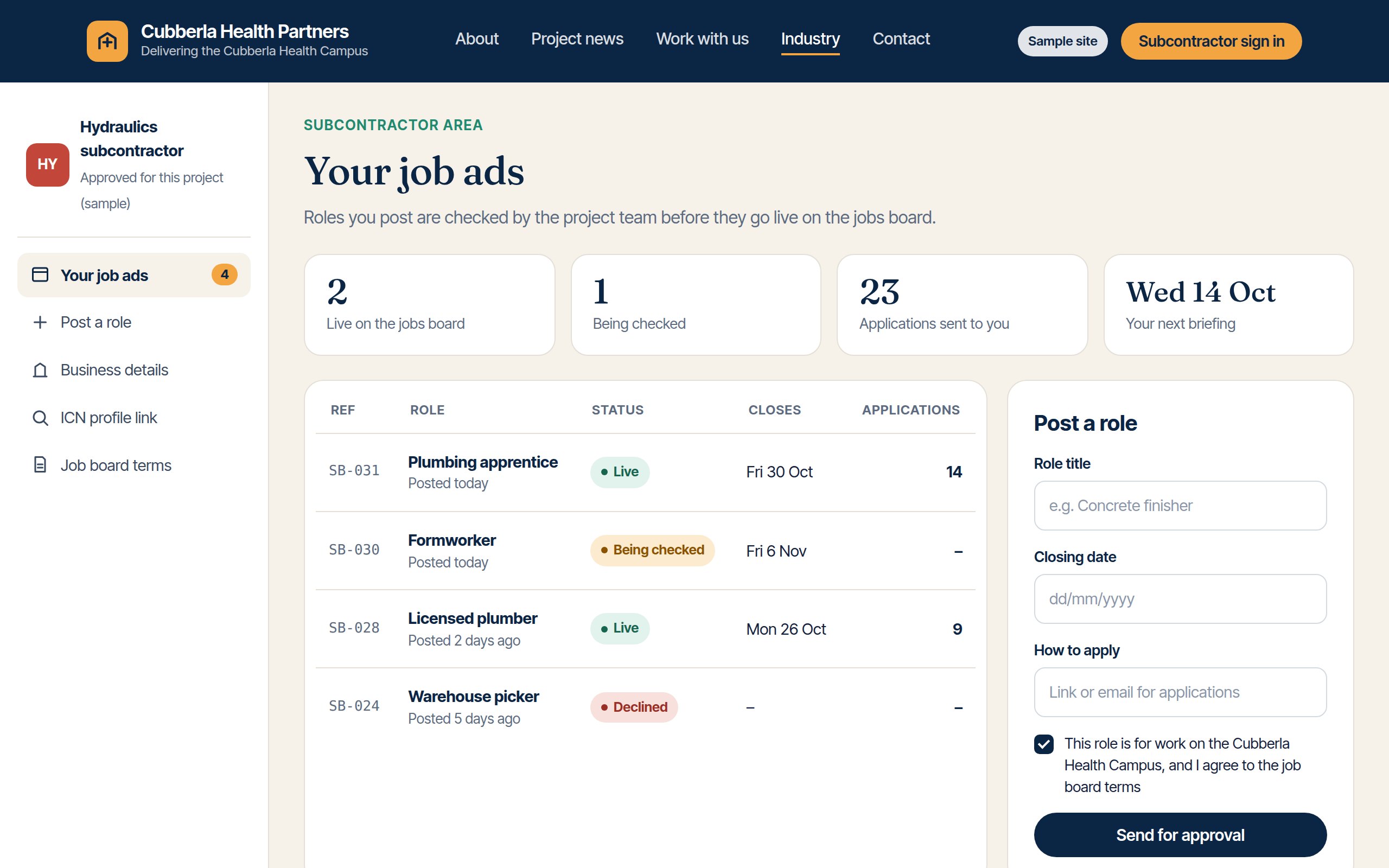This screenshot has height=868, width=1389.
Task: Click the building icon beside Business details
Action: 40,369
